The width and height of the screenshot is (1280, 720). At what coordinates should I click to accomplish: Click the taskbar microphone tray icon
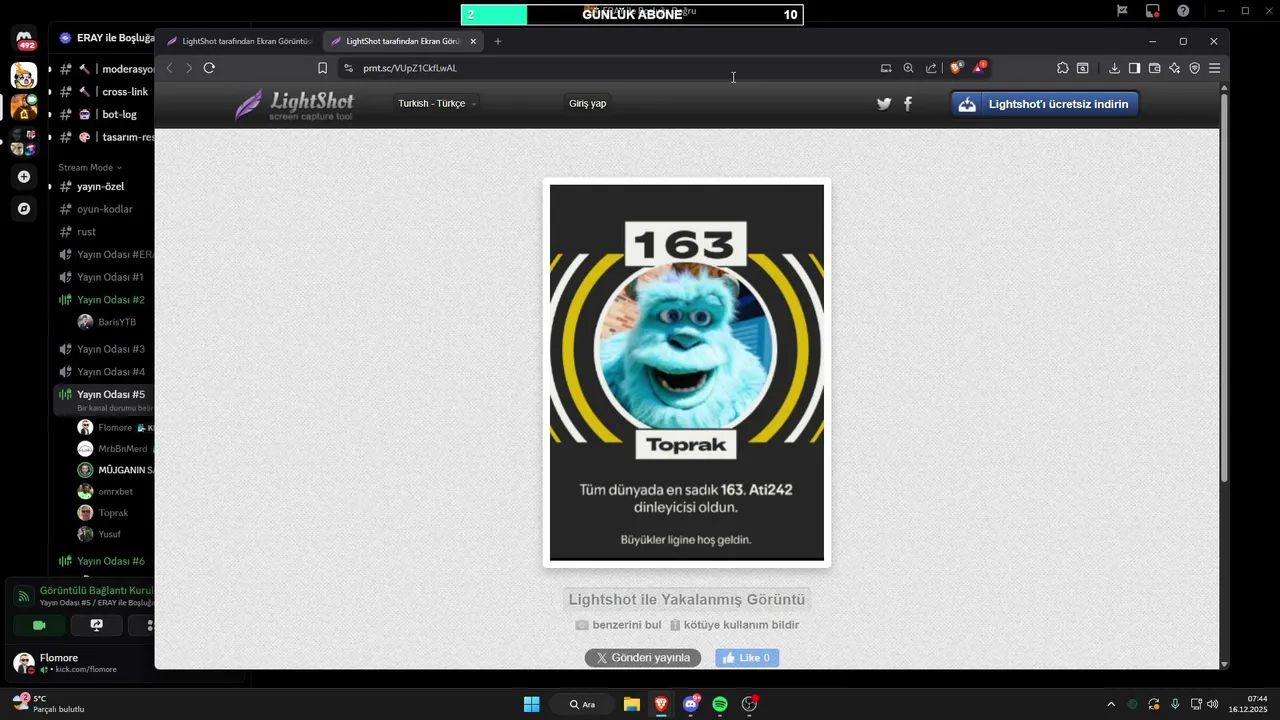(1175, 704)
